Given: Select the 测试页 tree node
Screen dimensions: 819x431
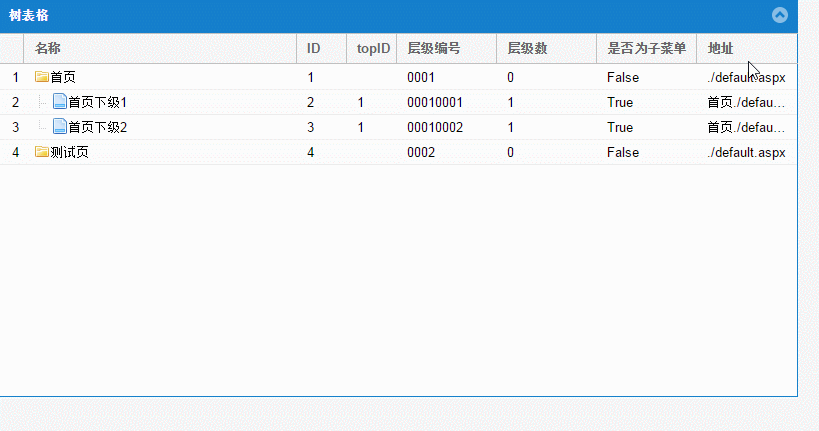Looking at the screenshot, I should [69, 153].
